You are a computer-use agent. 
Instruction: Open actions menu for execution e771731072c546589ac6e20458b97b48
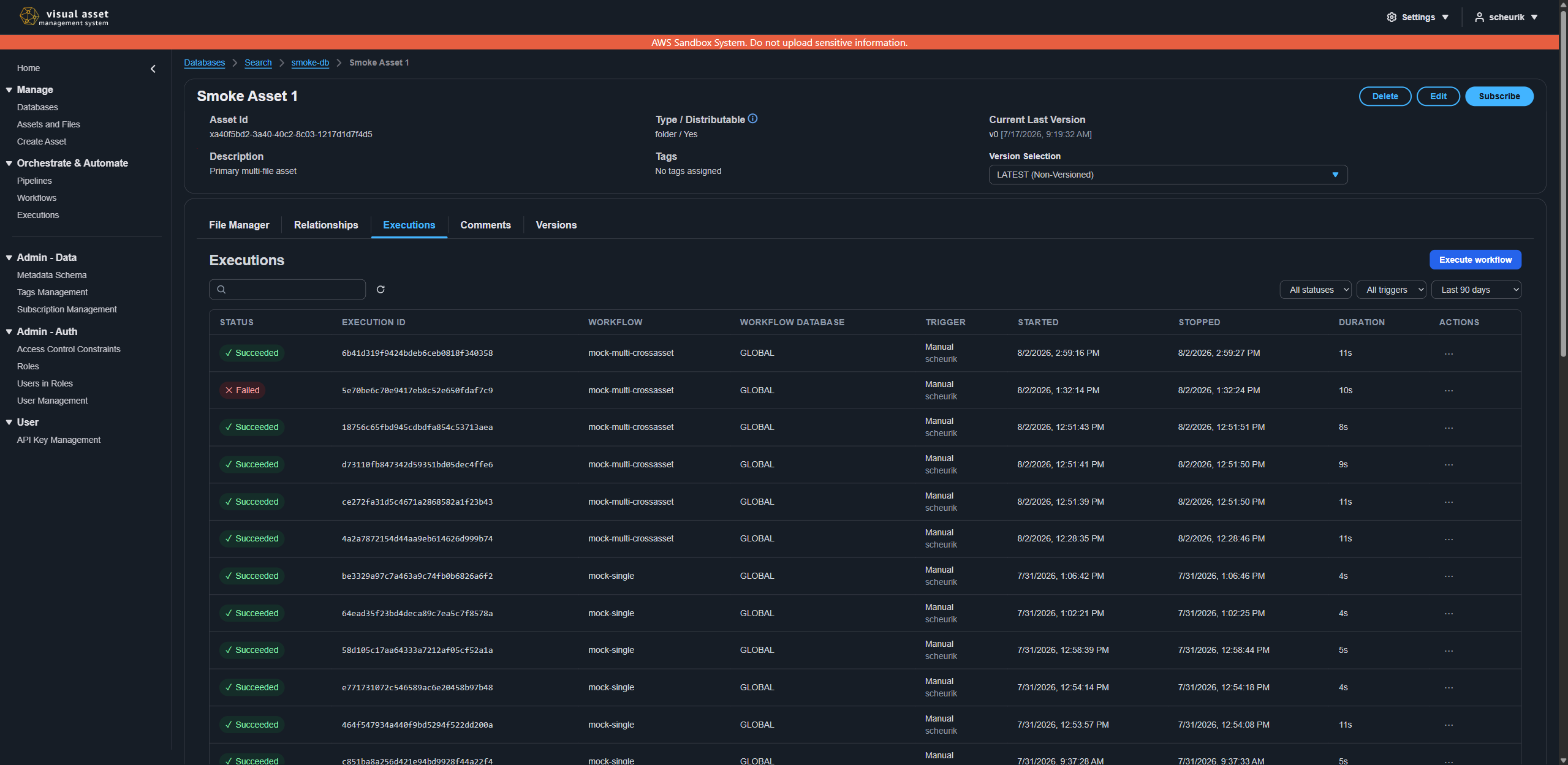[x=1449, y=688]
